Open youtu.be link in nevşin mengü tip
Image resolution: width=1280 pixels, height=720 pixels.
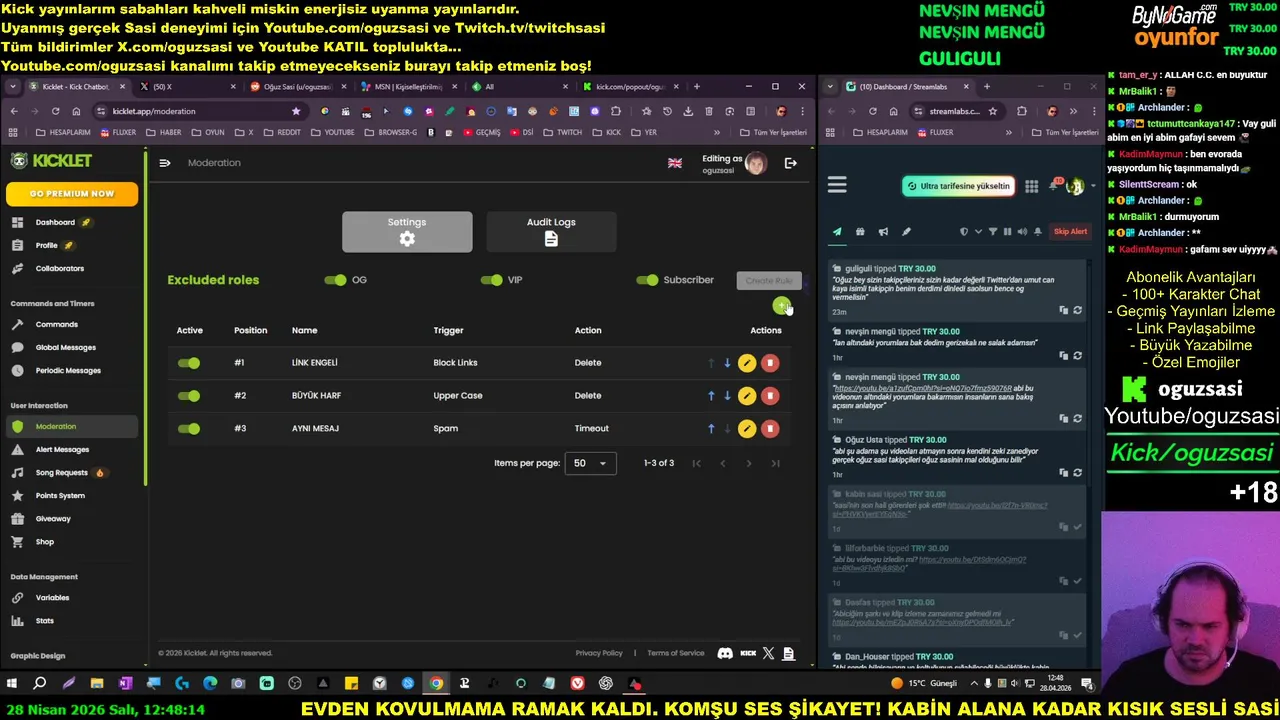click(923, 388)
